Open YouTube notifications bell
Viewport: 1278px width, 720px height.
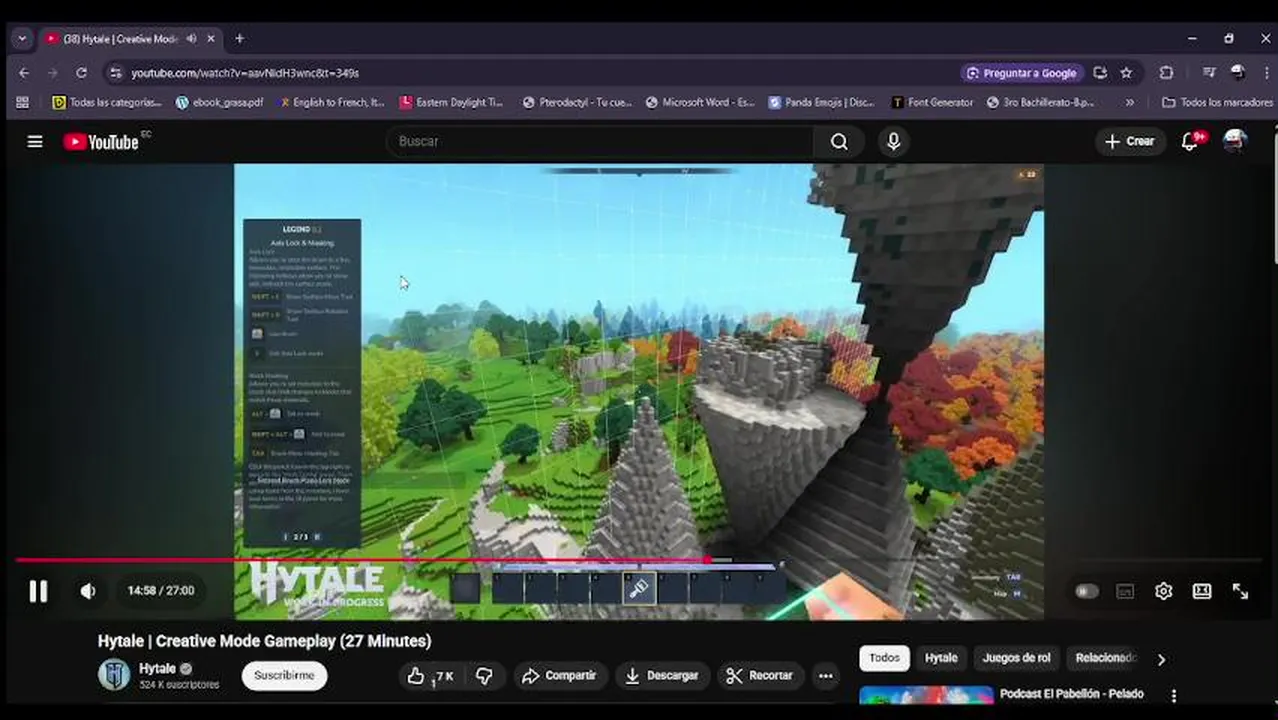click(x=1190, y=141)
